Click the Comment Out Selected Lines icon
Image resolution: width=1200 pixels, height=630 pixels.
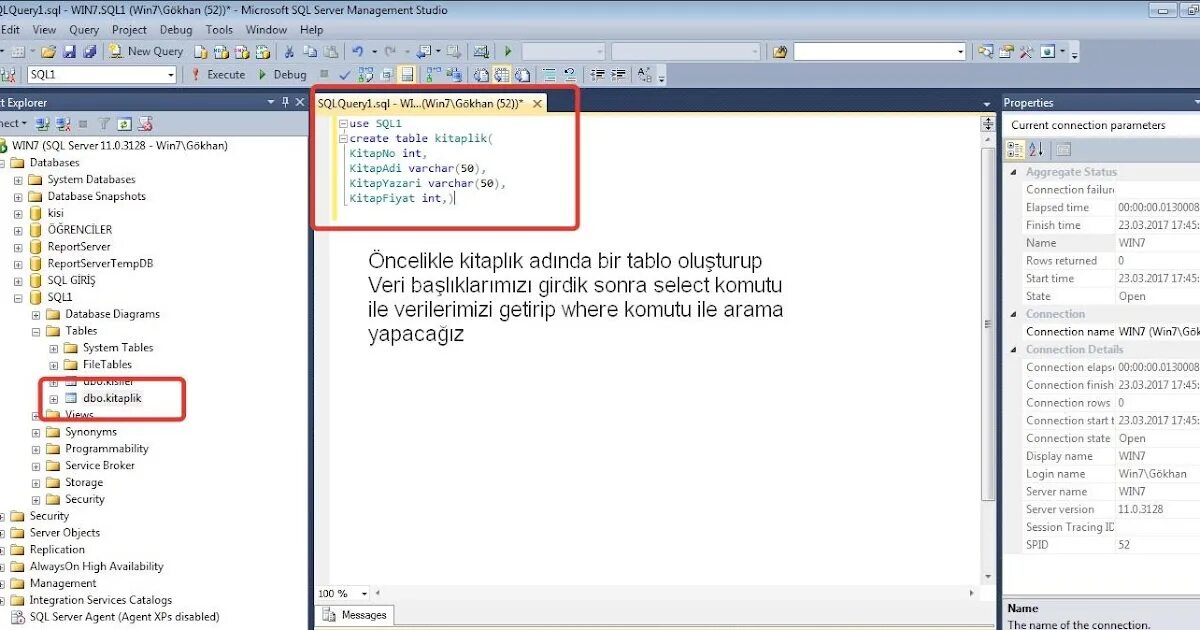[x=547, y=74]
